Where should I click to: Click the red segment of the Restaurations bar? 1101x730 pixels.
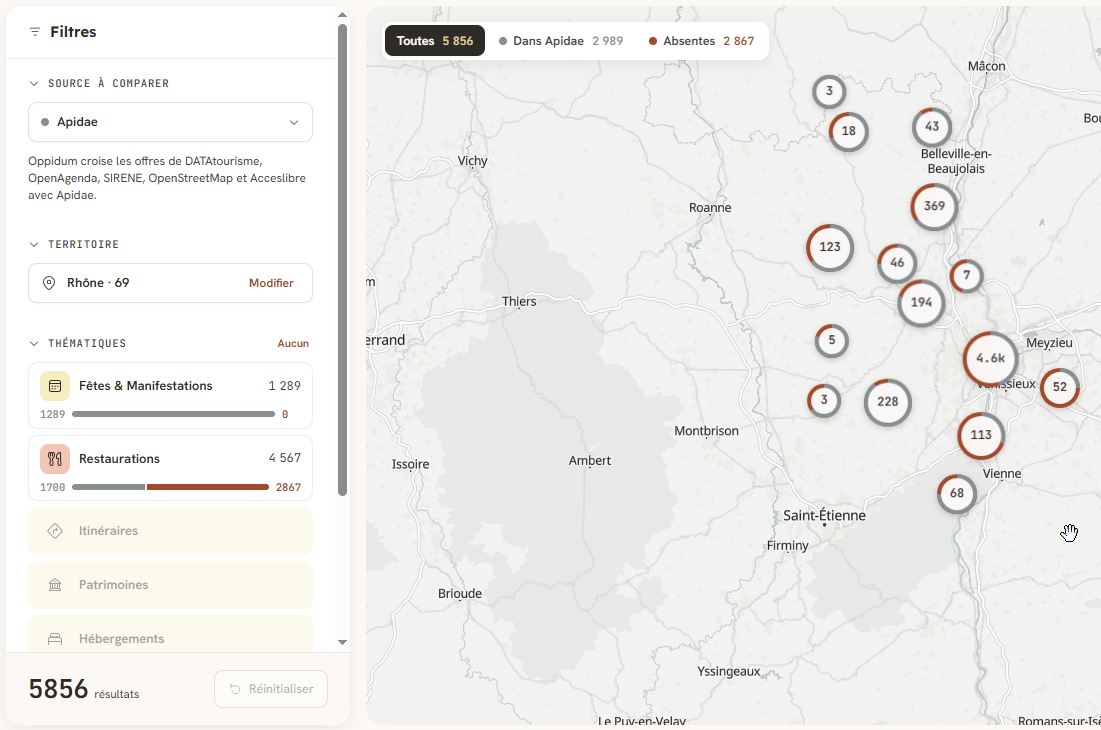pyautogui.click(x=208, y=487)
